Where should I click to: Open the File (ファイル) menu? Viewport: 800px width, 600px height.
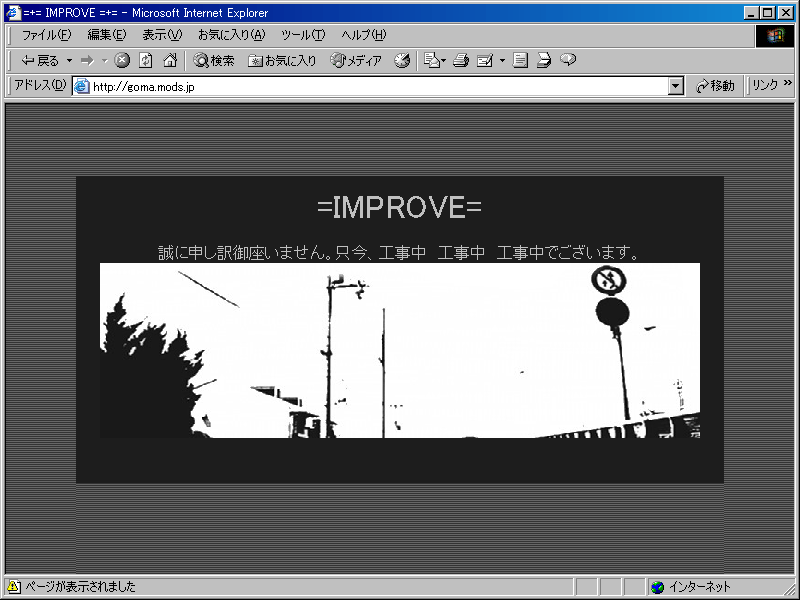[46, 35]
